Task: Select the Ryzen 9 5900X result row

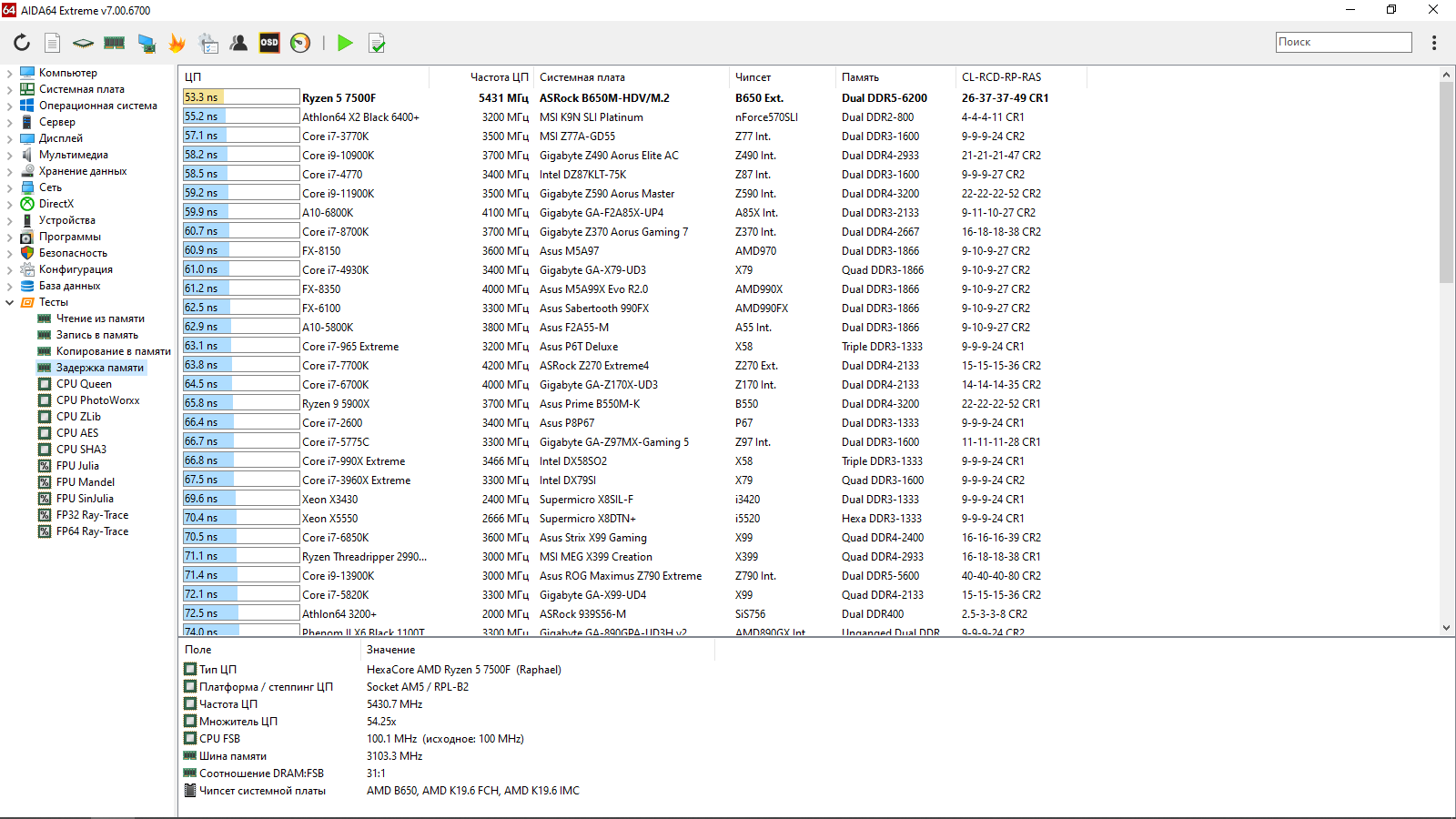Action: coord(810,403)
